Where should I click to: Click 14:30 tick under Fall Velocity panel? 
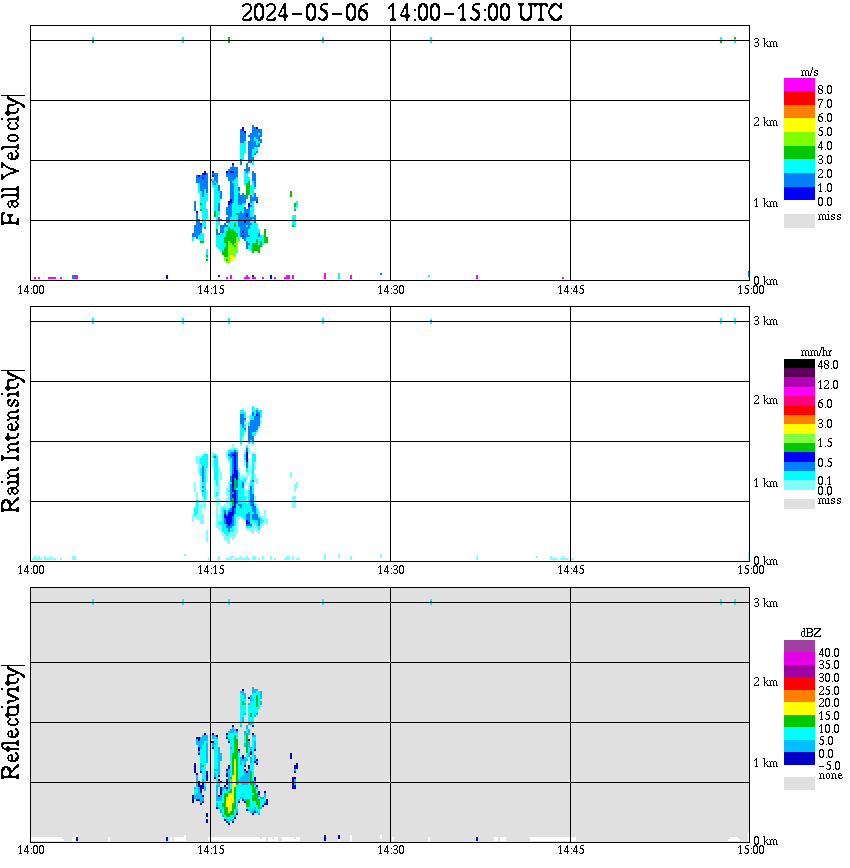(390, 290)
